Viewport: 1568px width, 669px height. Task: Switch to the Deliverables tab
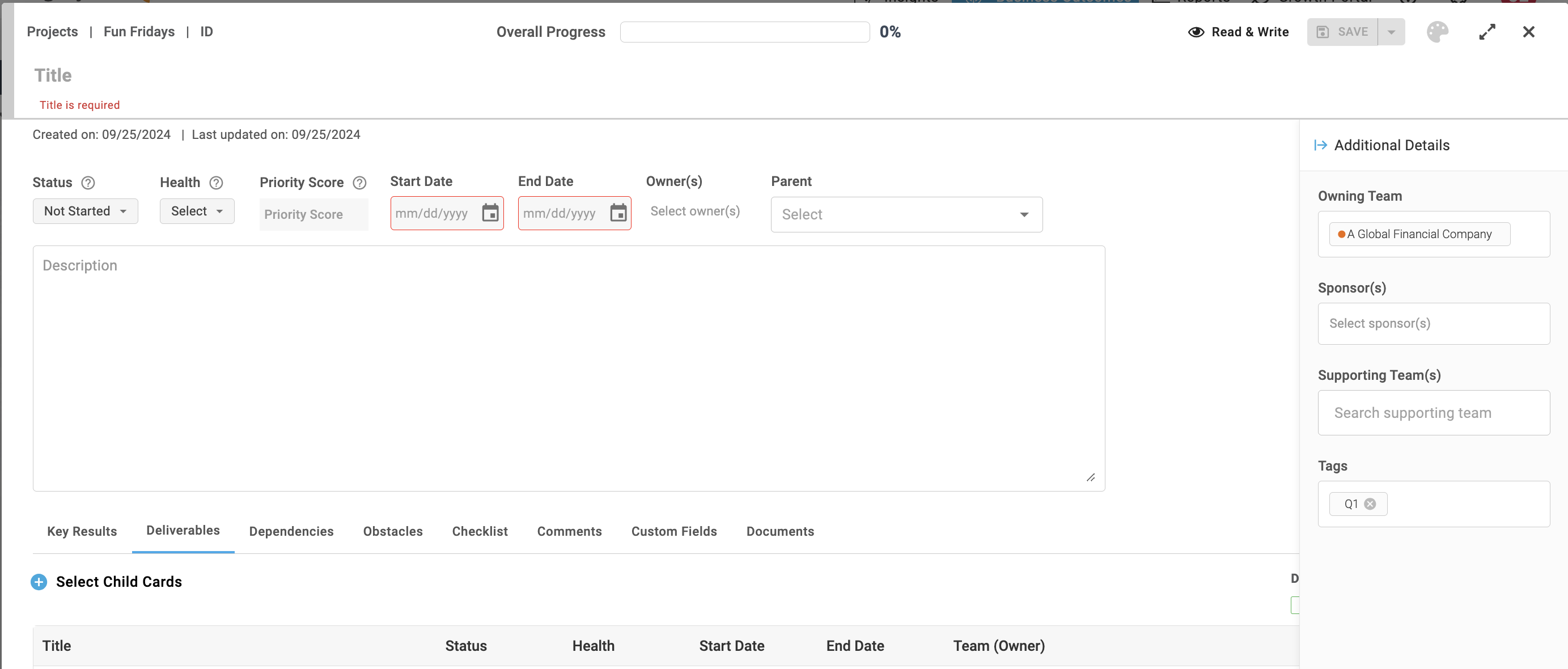[183, 530]
